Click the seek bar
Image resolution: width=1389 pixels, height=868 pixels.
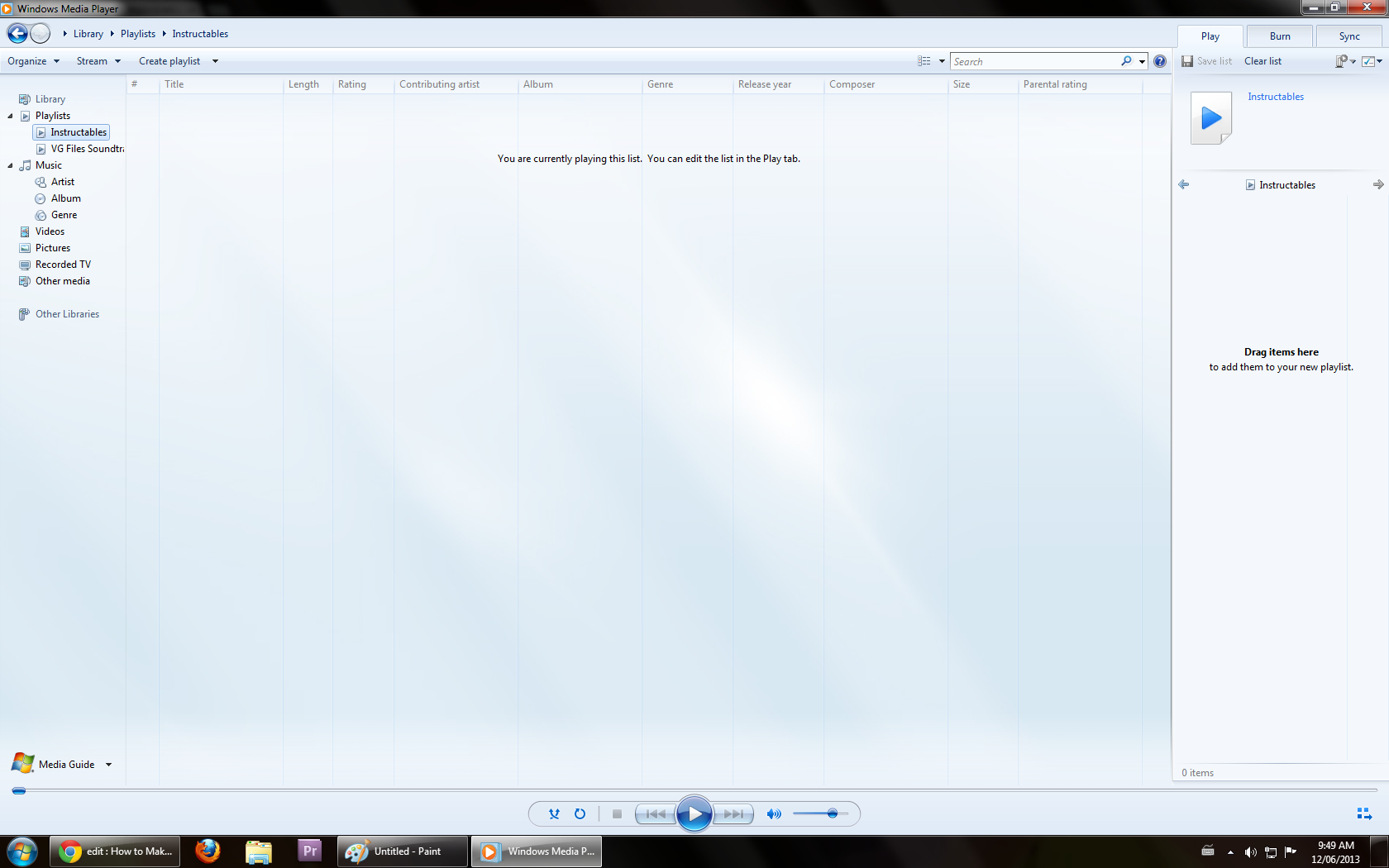click(694, 791)
